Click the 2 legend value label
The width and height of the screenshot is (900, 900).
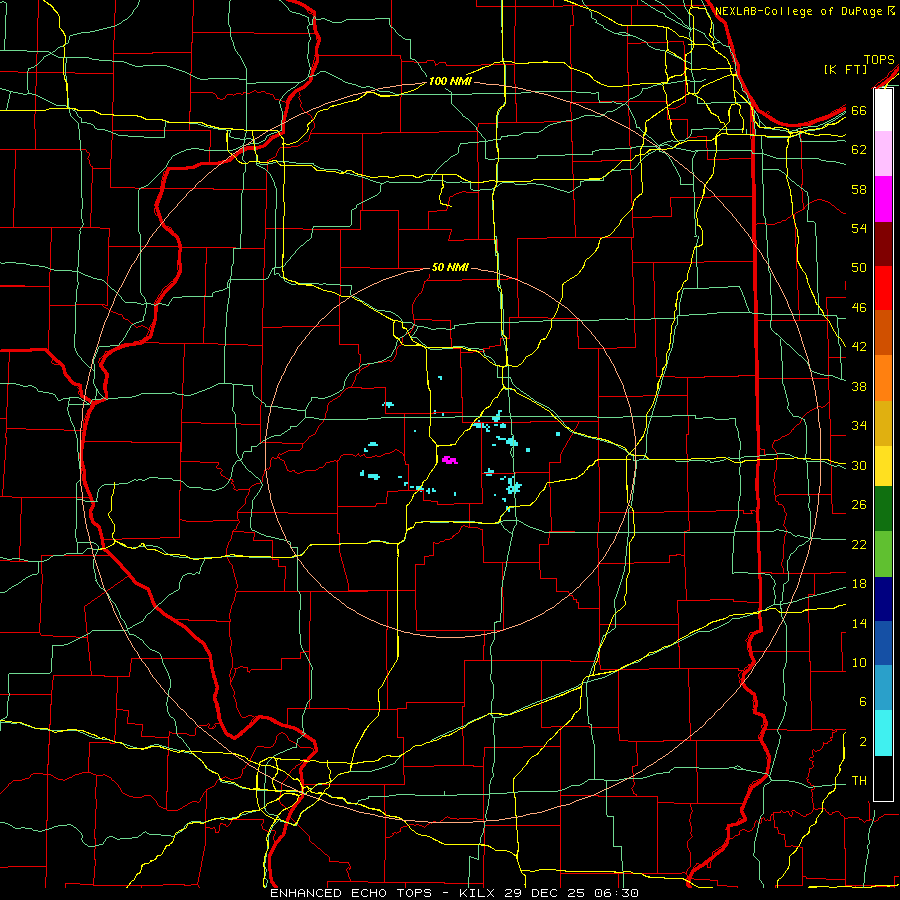863,742
